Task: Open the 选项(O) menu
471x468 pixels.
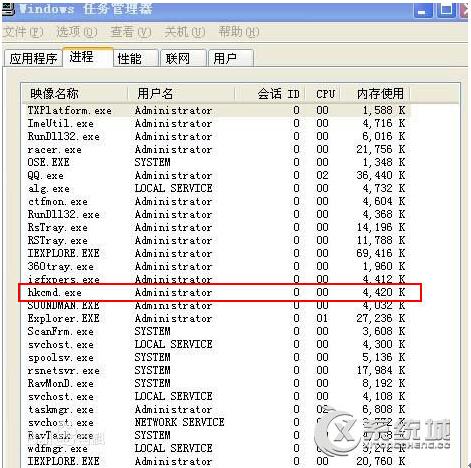Action: 77,32
